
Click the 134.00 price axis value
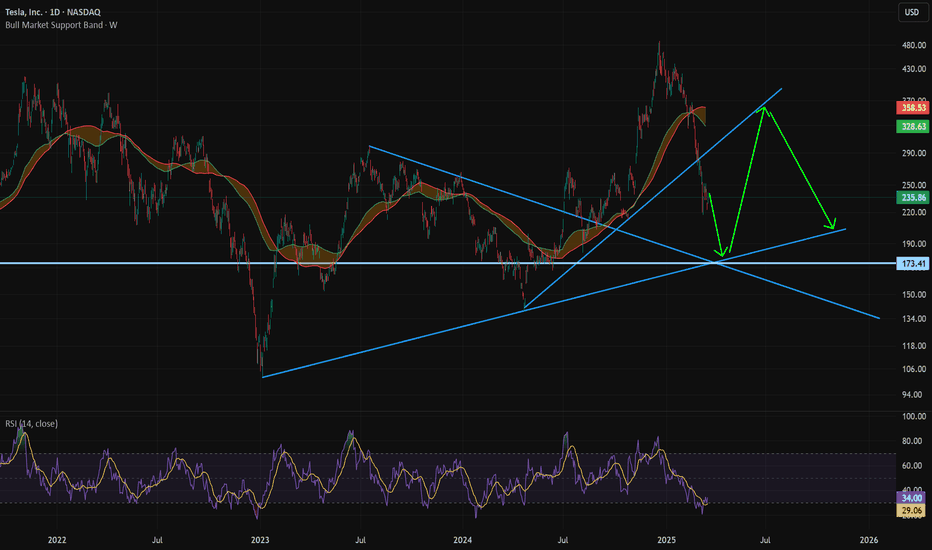[914, 319]
